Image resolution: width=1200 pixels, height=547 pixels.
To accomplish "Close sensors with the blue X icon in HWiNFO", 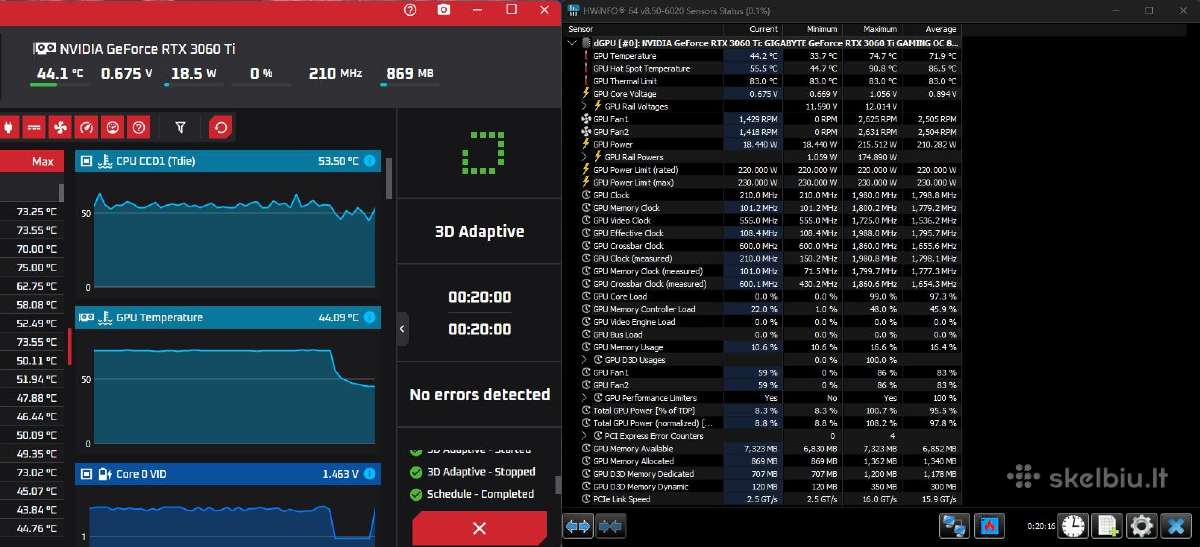I will [x=1175, y=525].
